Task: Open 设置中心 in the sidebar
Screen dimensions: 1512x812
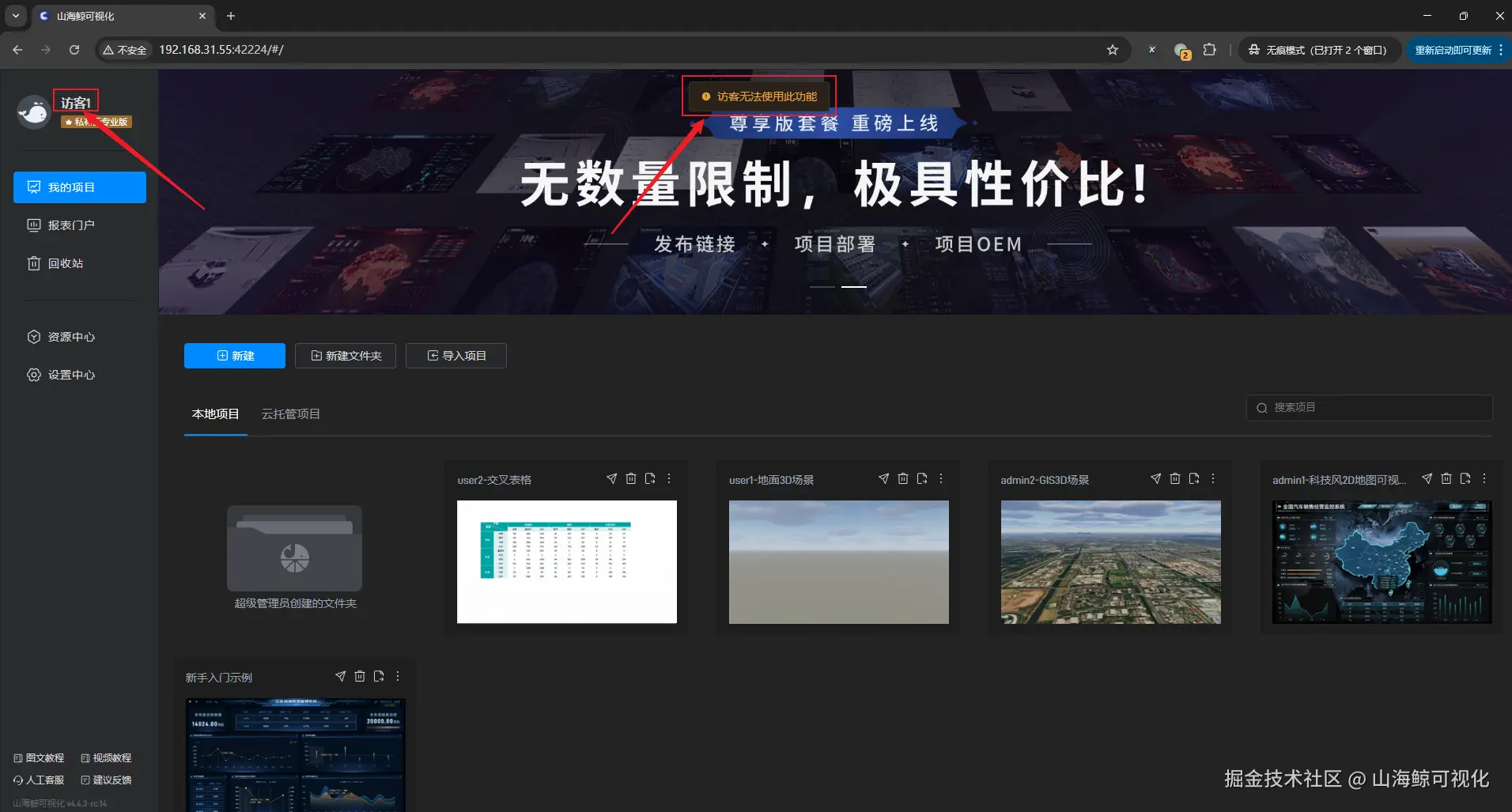Action: coord(80,375)
